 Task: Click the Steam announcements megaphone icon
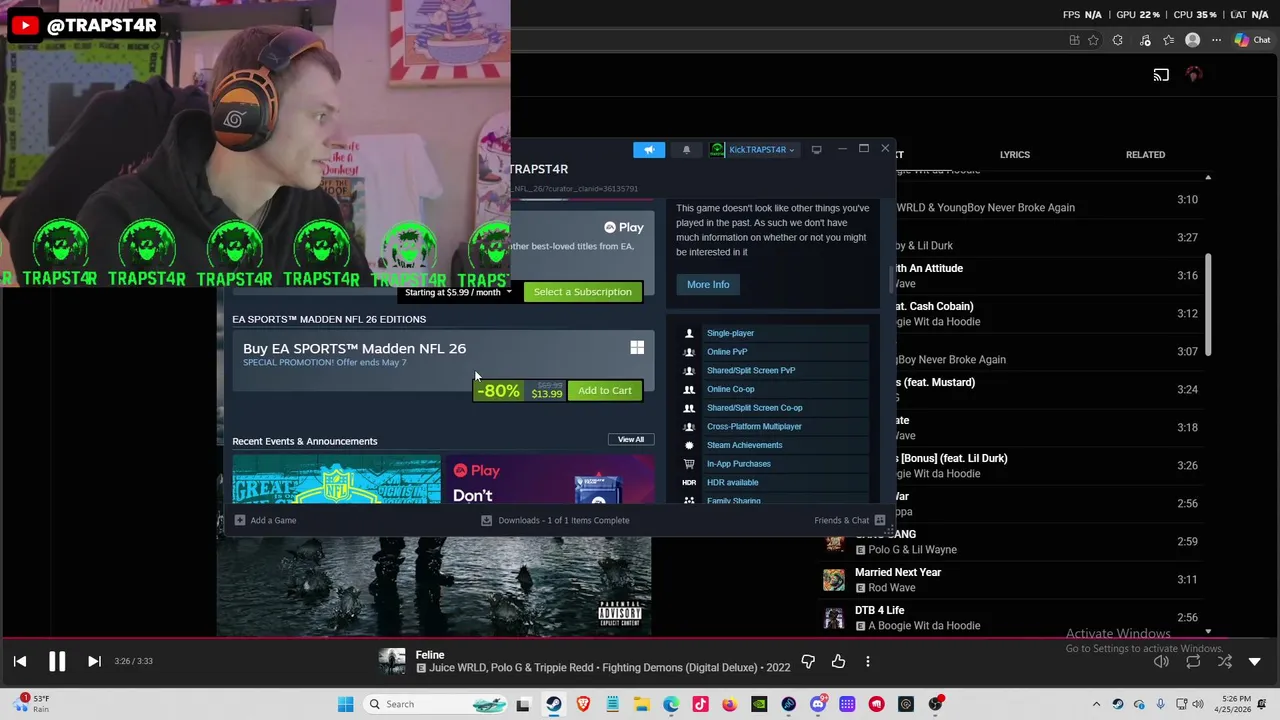point(649,150)
